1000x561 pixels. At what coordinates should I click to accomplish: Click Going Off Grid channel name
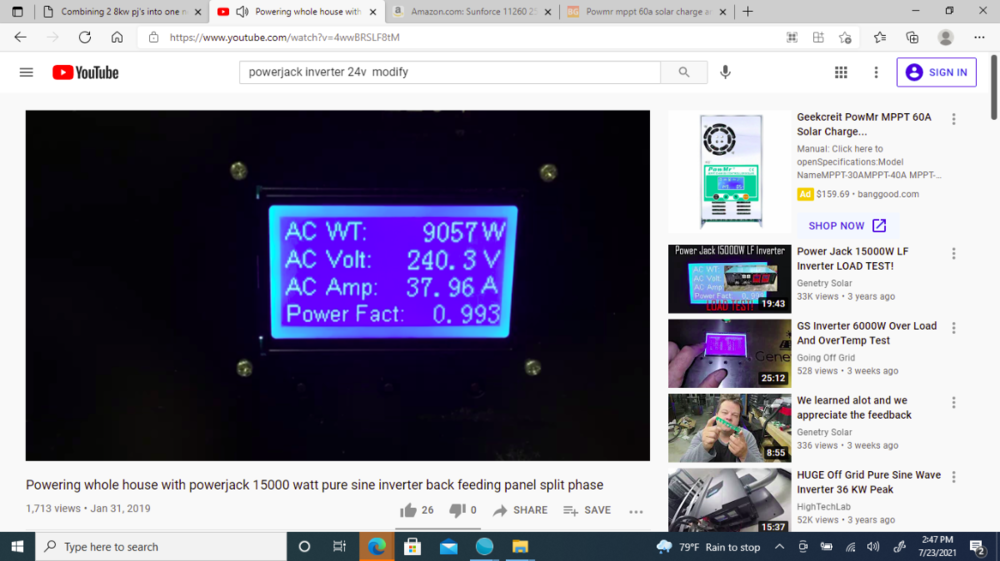click(x=826, y=358)
